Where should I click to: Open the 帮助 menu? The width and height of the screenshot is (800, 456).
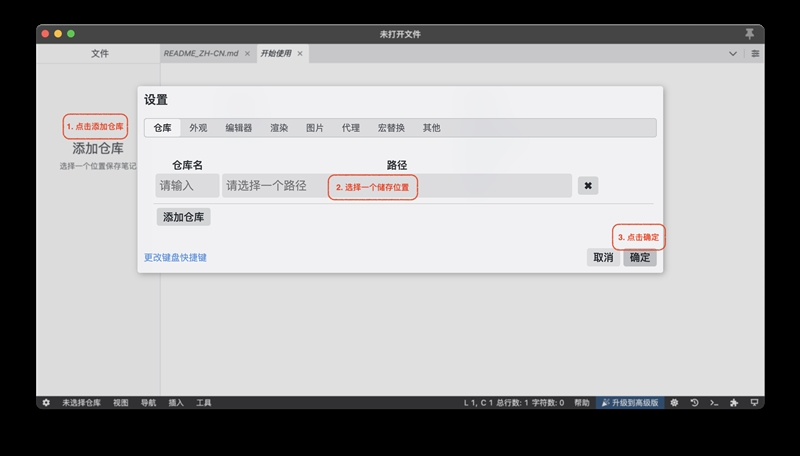(582, 403)
